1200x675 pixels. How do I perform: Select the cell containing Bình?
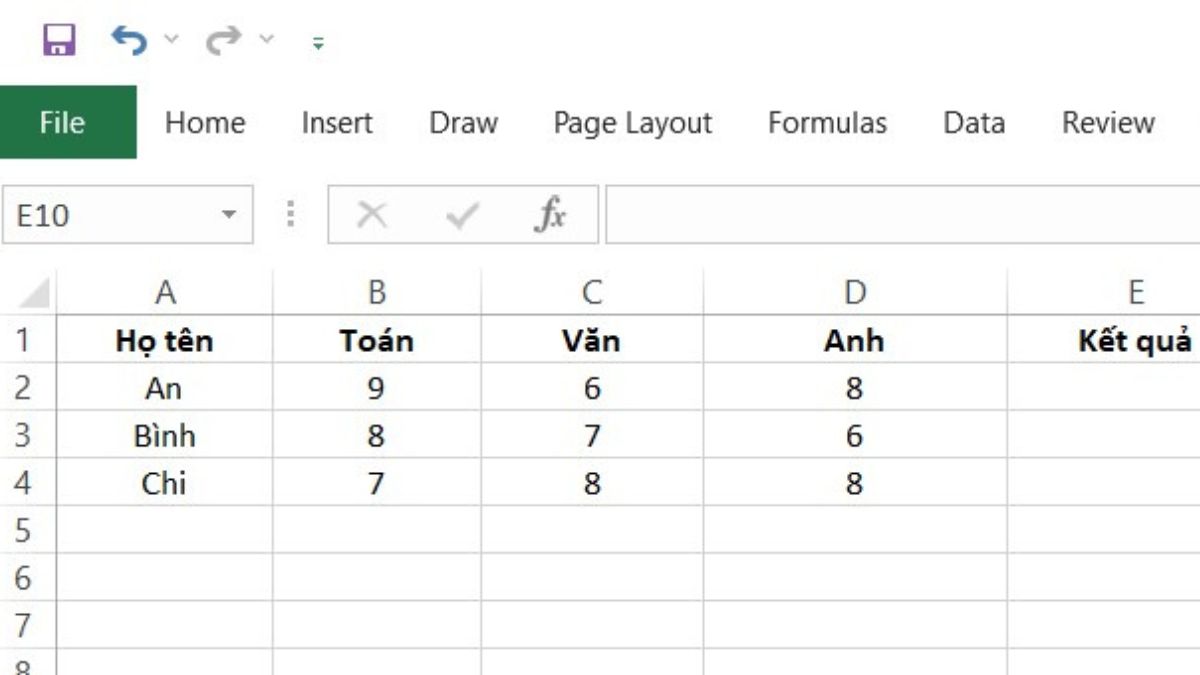tap(164, 436)
